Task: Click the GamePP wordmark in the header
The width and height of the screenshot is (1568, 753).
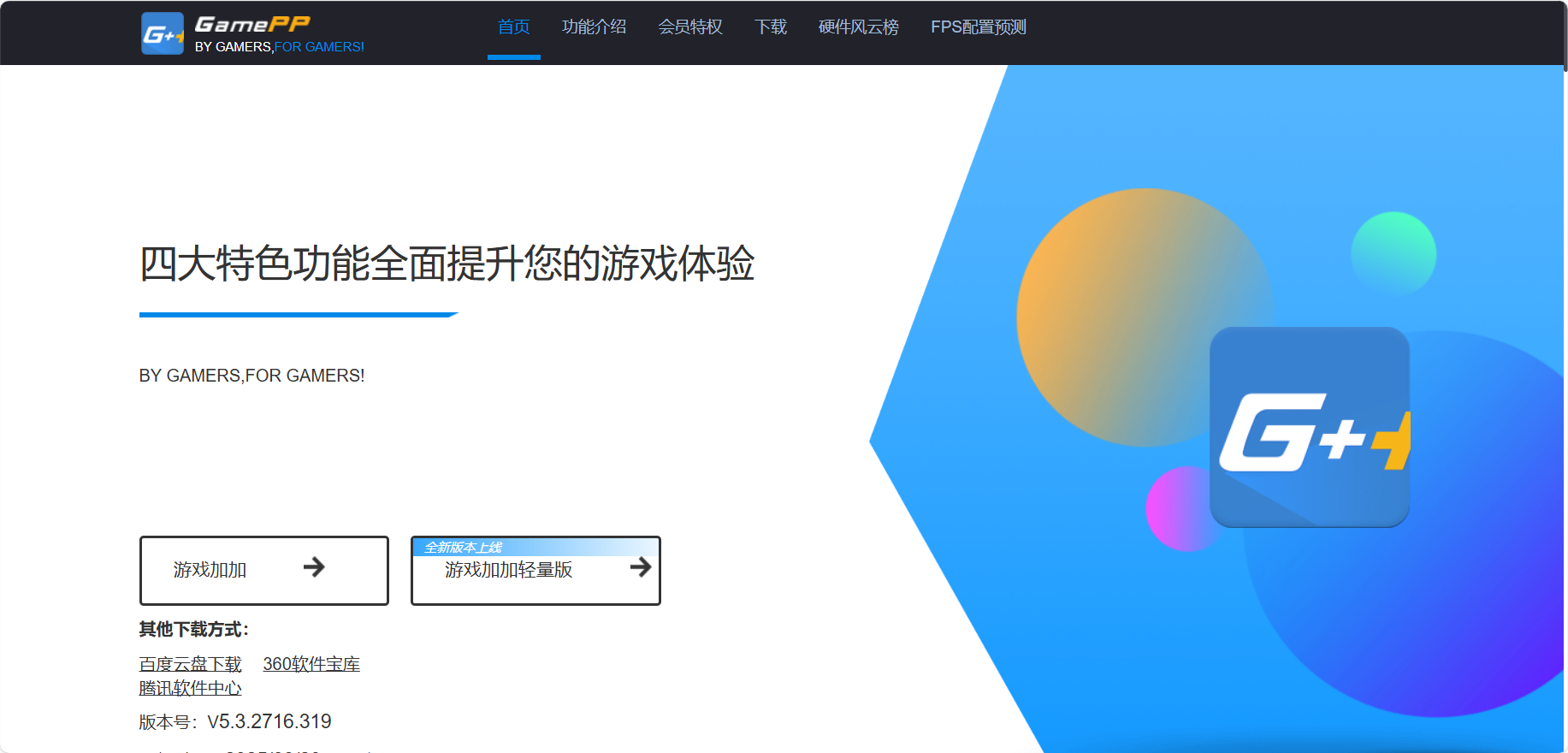Action: tap(252, 25)
